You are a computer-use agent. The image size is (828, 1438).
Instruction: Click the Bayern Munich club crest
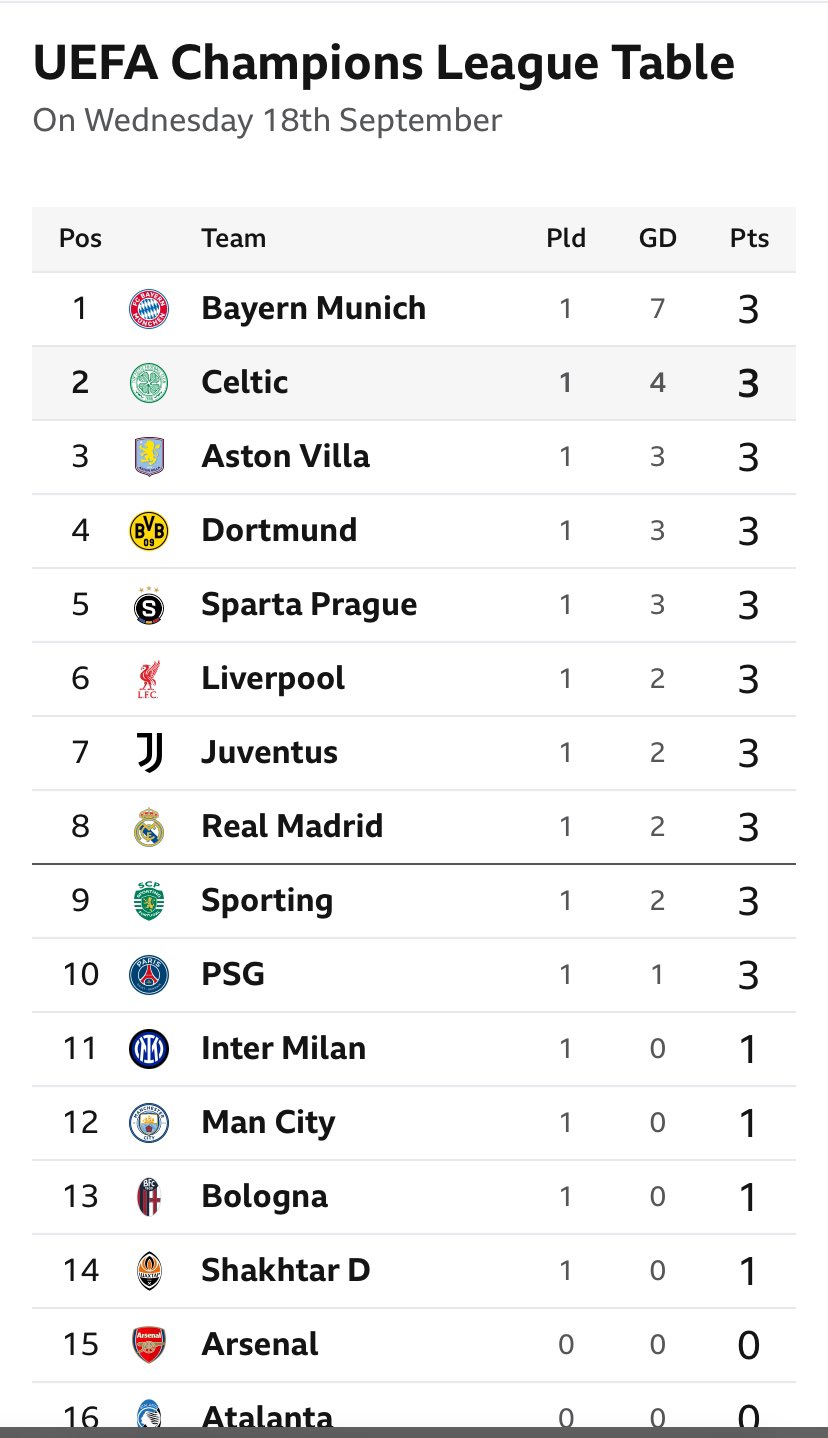[149, 309]
